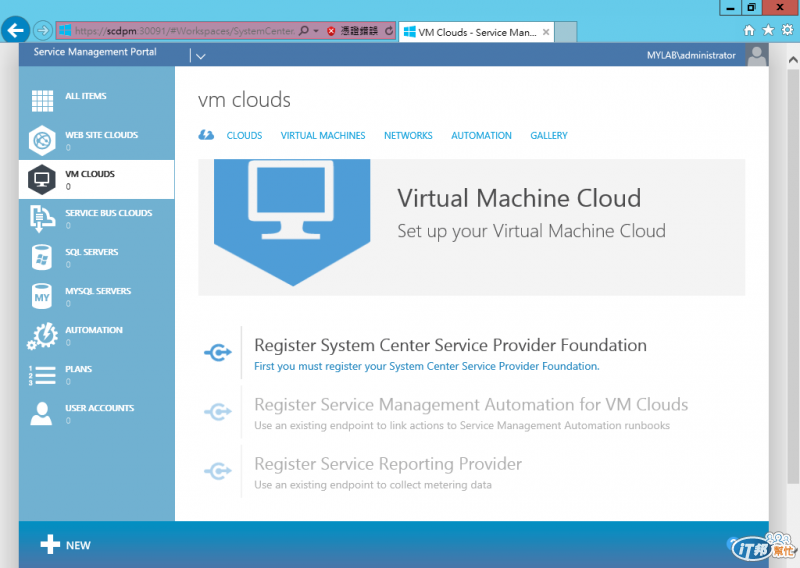Open the All Items grid icon
The height and width of the screenshot is (568, 800).
point(42,101)
